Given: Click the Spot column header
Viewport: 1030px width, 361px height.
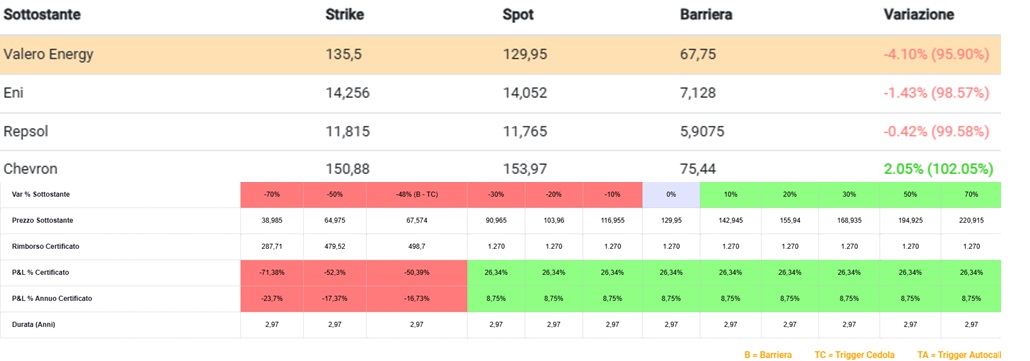Looking at the screenshot, I should pyautogui.click(x=518, y=15).
